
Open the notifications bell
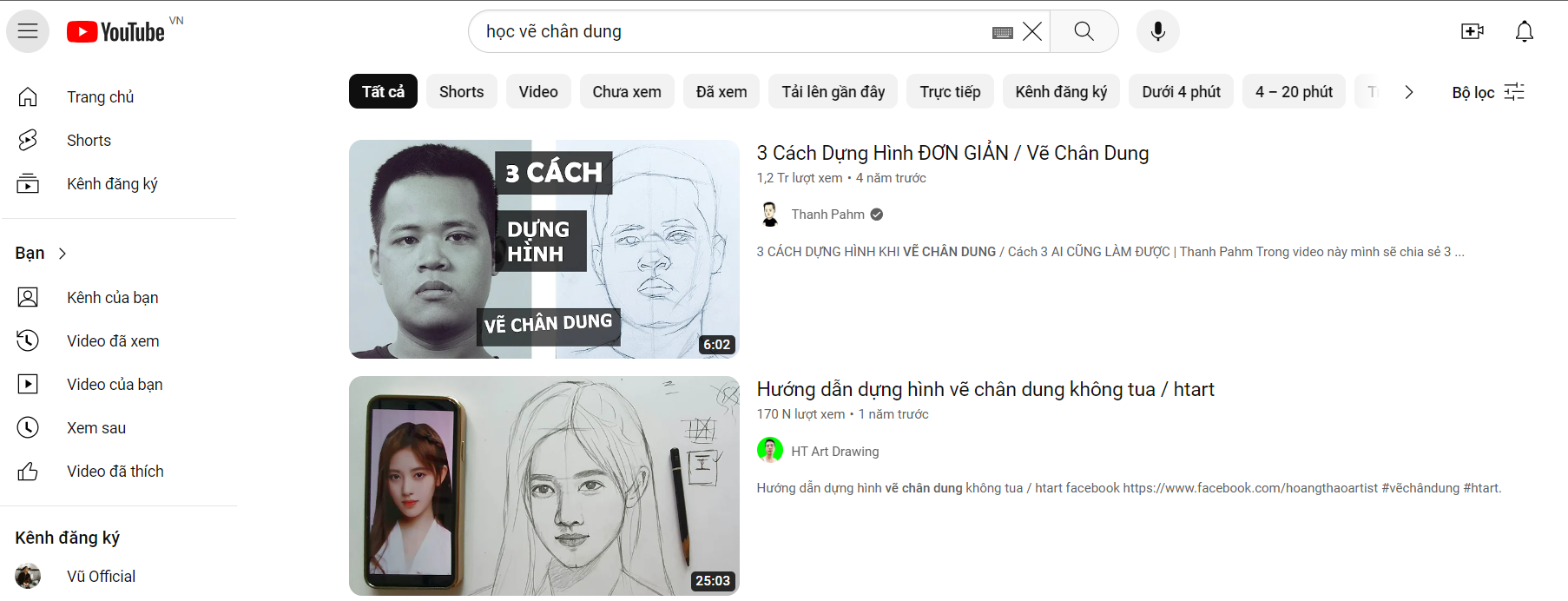tap(1525, 31)
